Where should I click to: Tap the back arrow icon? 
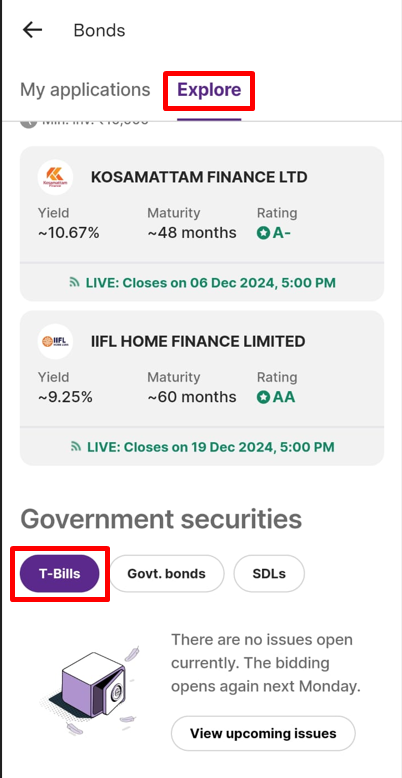pyautogui.click(x=32, y=30)
